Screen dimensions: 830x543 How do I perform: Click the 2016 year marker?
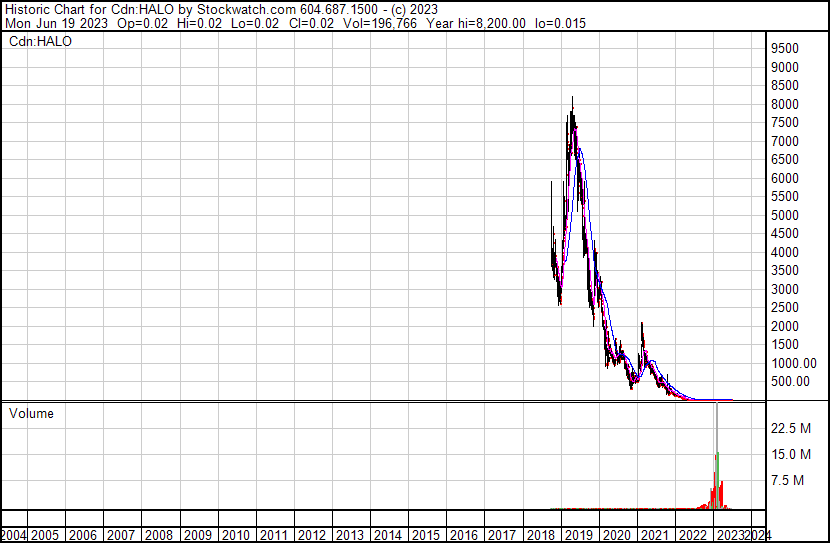pyautogui.click(x=464, y=535)
